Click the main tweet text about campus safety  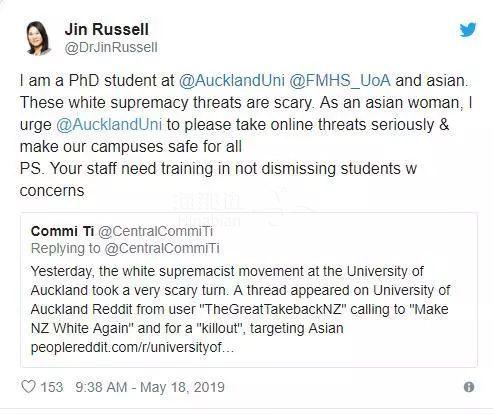click(246, 113)
